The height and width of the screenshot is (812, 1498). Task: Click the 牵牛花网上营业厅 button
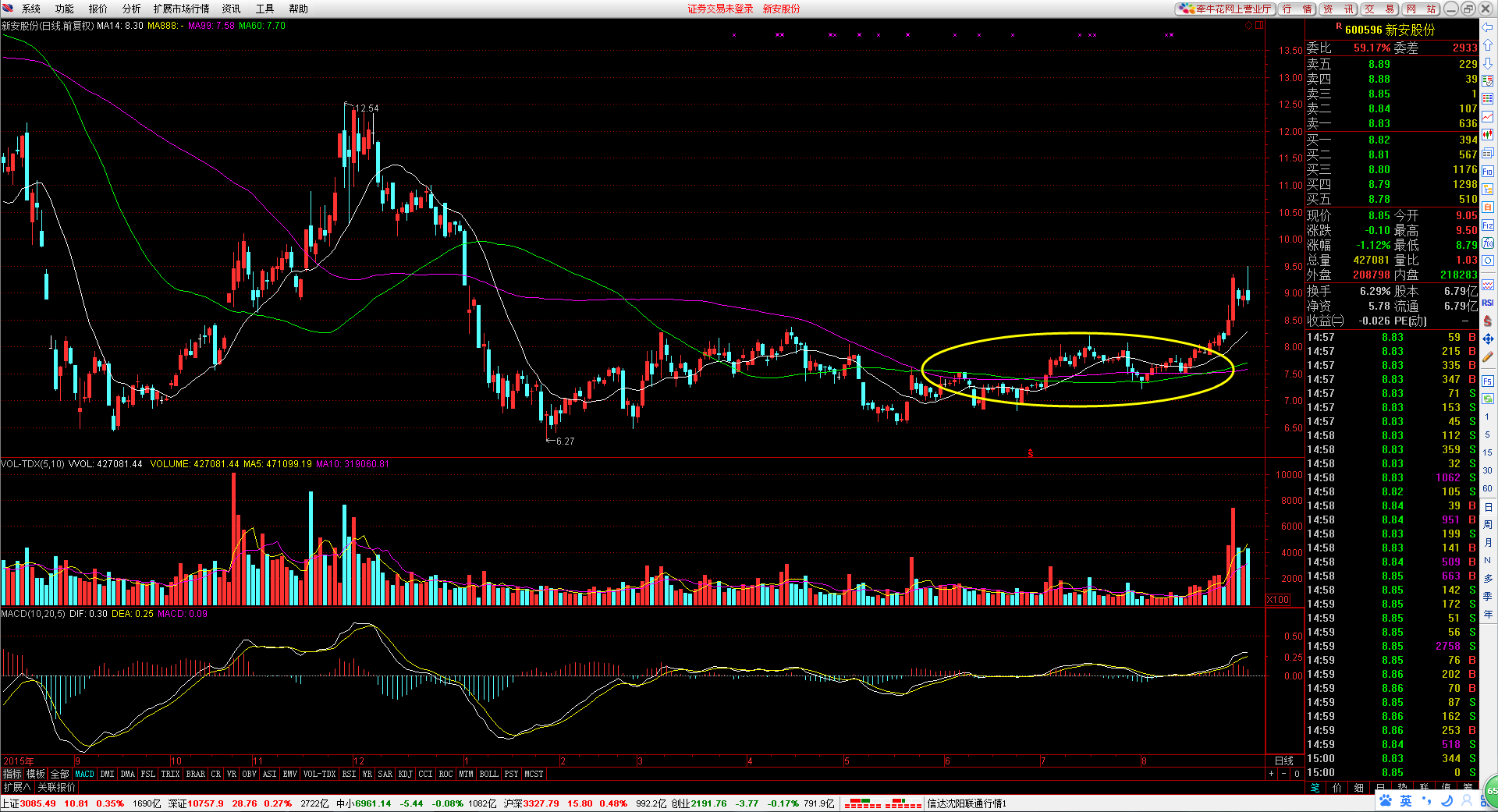click(x=1226, y=9)
